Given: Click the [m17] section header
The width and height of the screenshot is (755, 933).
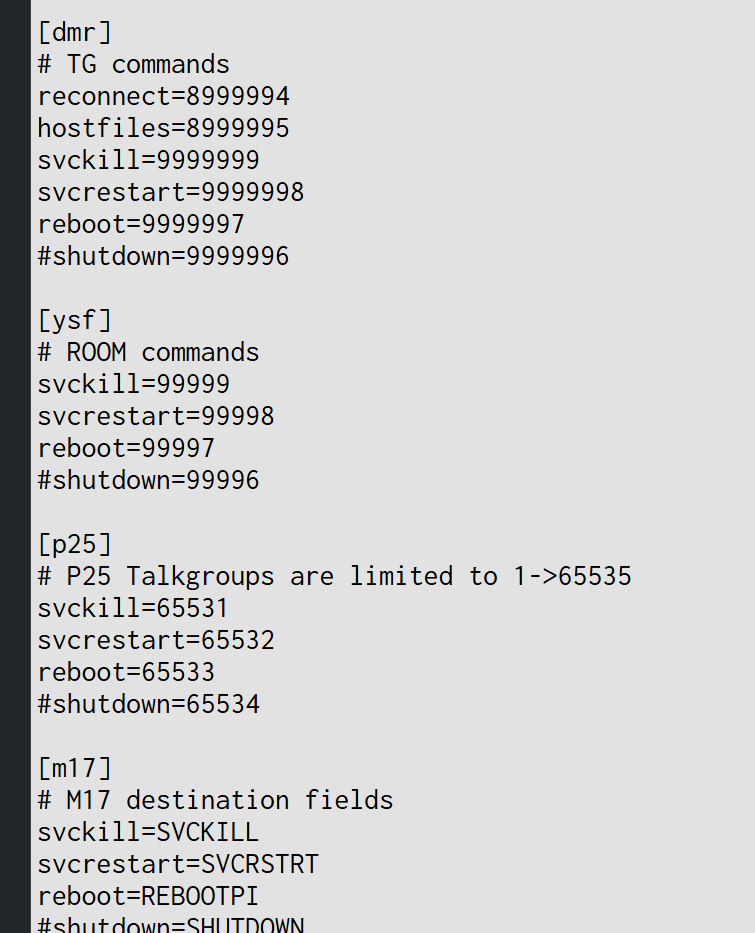Looking at the screenshot, I should pos(75,769).
